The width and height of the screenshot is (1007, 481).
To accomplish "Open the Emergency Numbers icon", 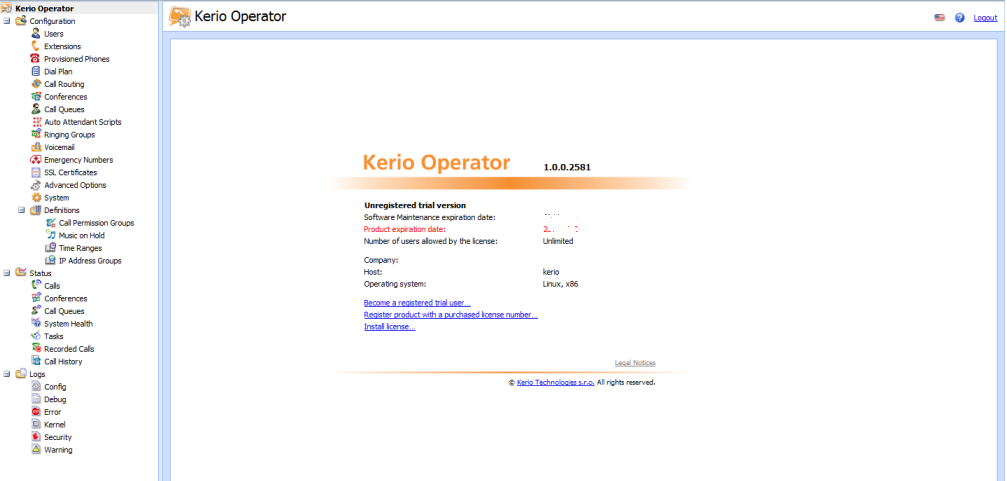I will [37, 159].
